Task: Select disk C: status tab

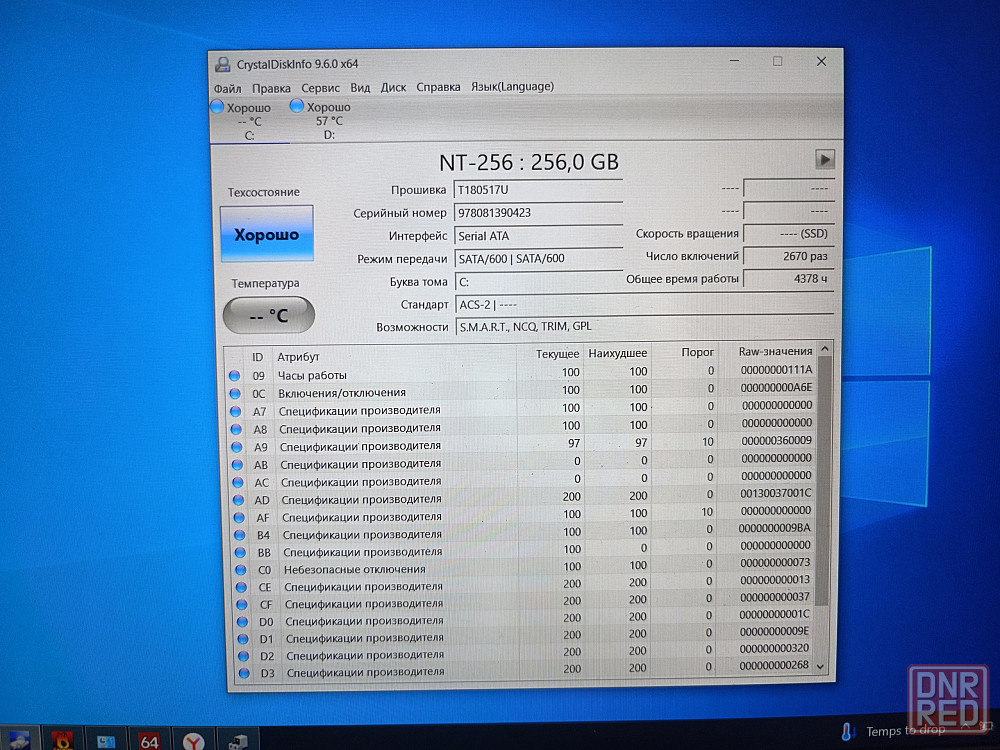Action: [x=249, y=121]
